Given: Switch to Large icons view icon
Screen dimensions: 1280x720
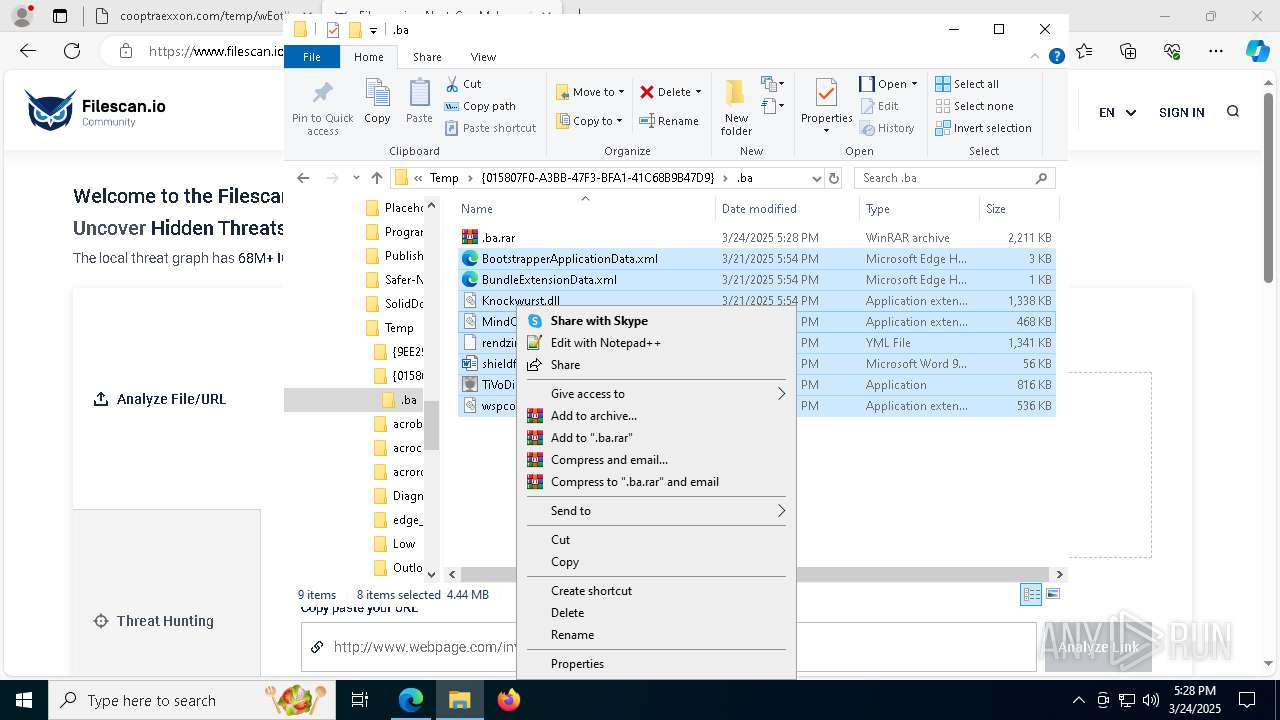Looking at the screenshot, I should click(x=1052, y=595).
